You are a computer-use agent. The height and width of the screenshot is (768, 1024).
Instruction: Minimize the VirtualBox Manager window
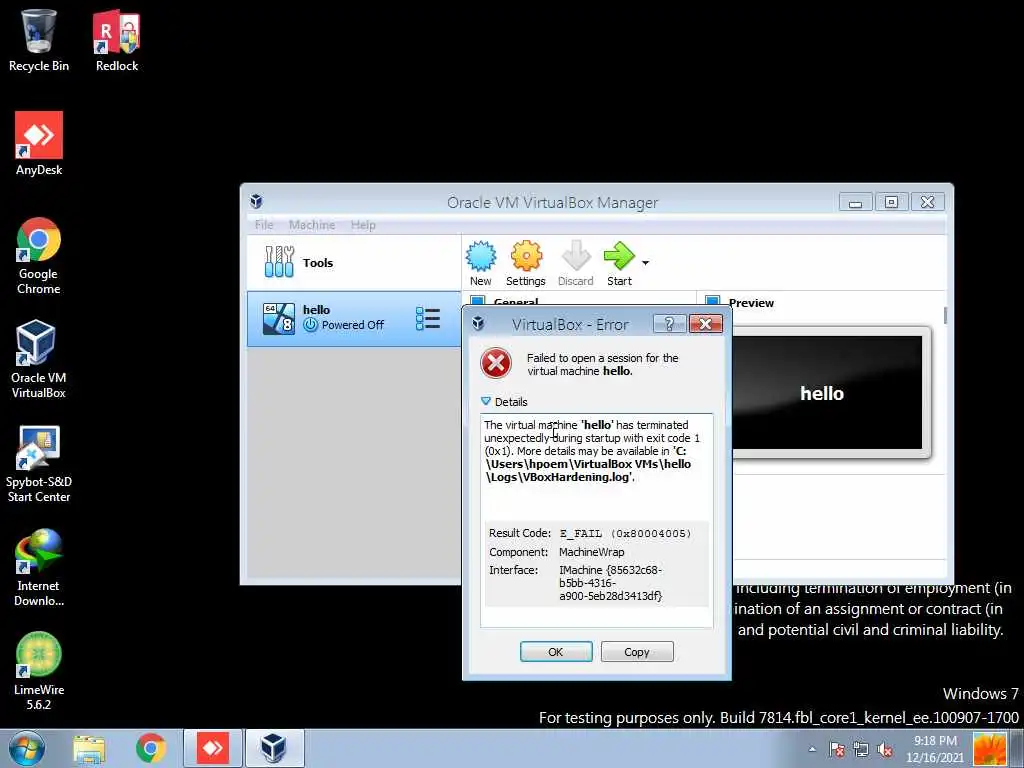click(x=855, y=202)
